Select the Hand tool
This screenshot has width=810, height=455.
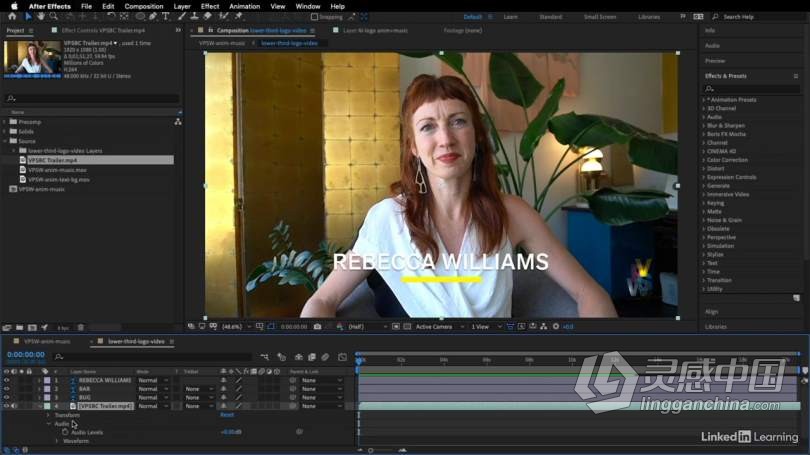click(x=41, y=17)
